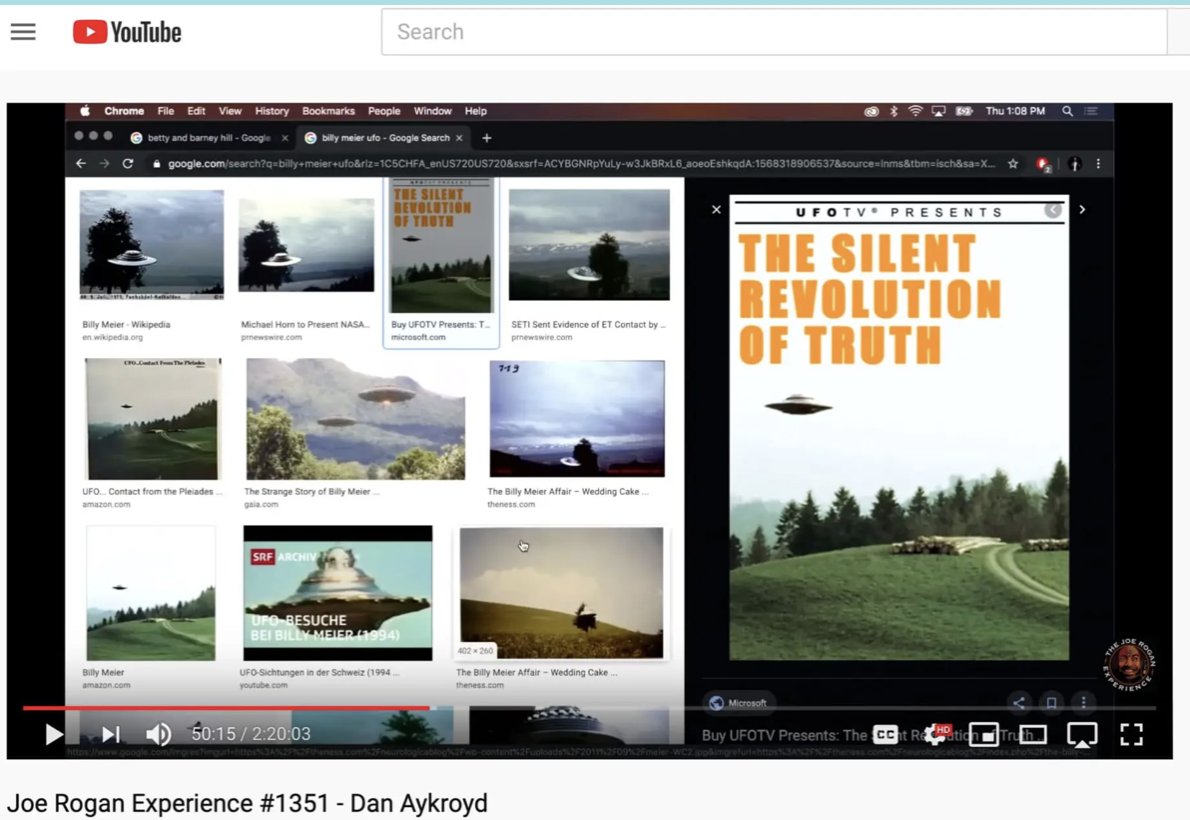Image resolution: width=1190 pixels, height=820 pixels.
Task: Open The Strange Story of Billy Meier image
Action: [x=355, y=419]
